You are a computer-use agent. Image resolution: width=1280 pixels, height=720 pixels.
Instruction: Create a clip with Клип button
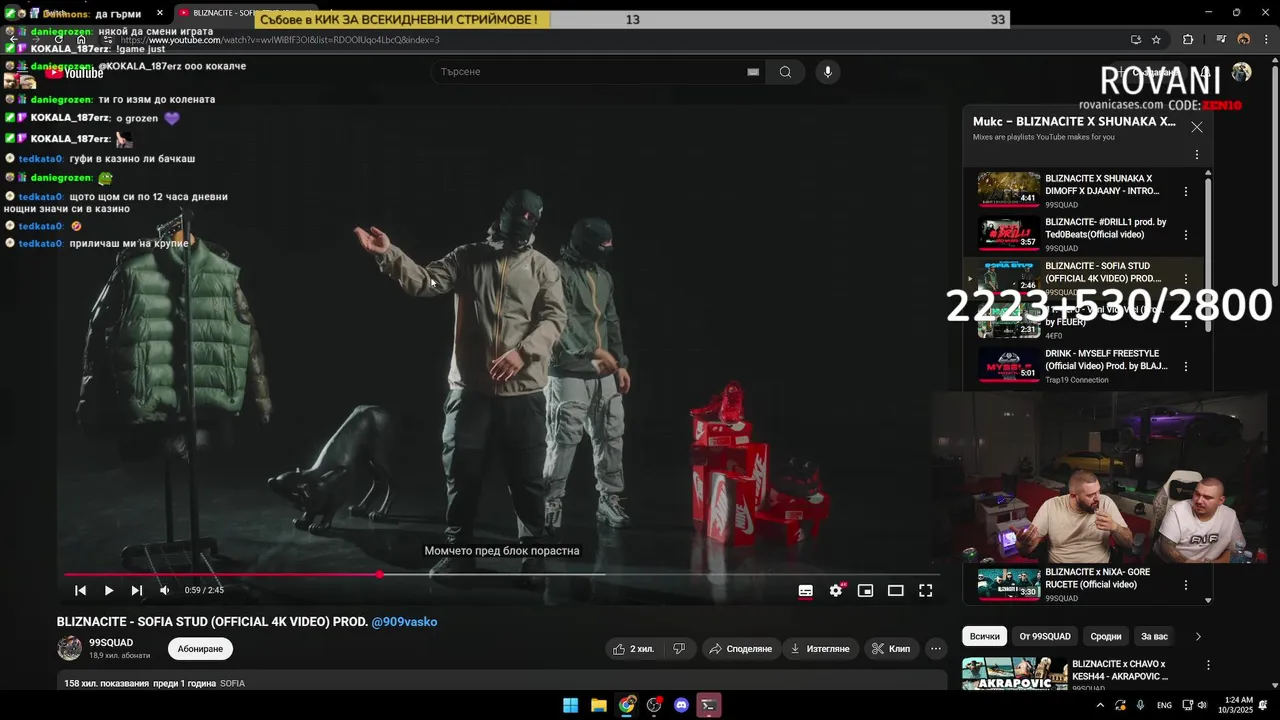(890, 649)
